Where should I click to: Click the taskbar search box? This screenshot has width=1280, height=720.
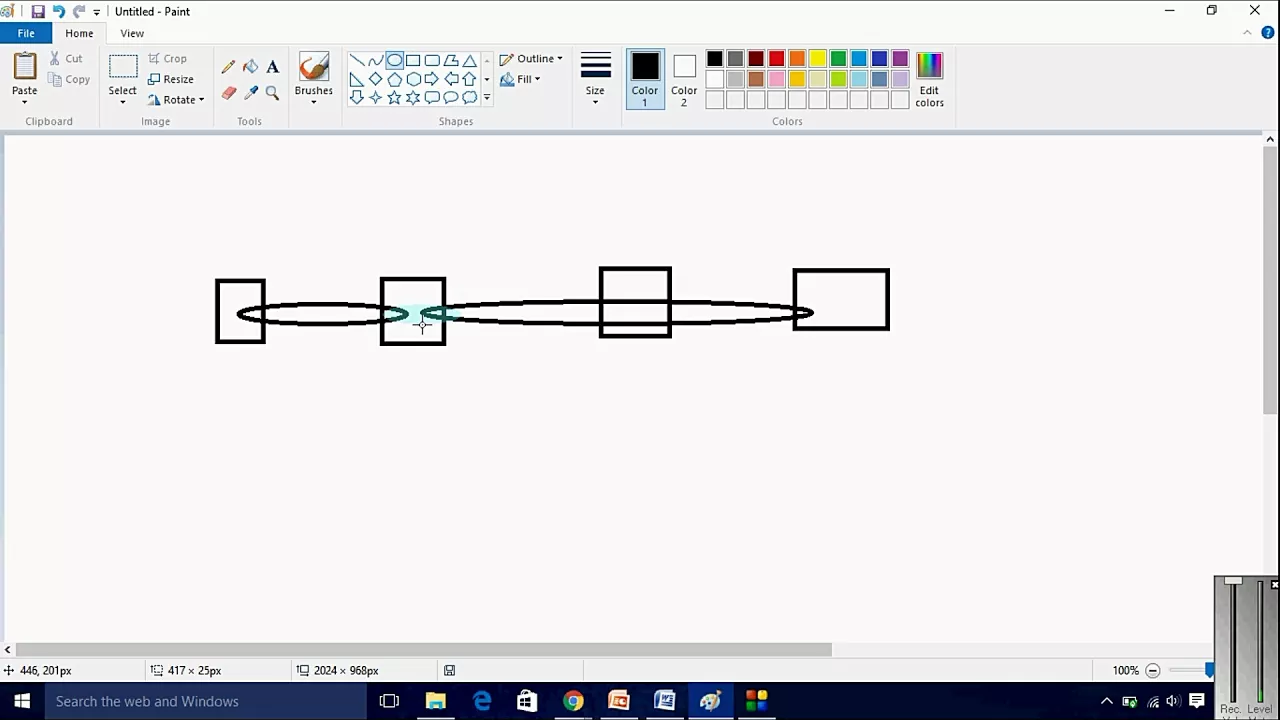point(205,701)
